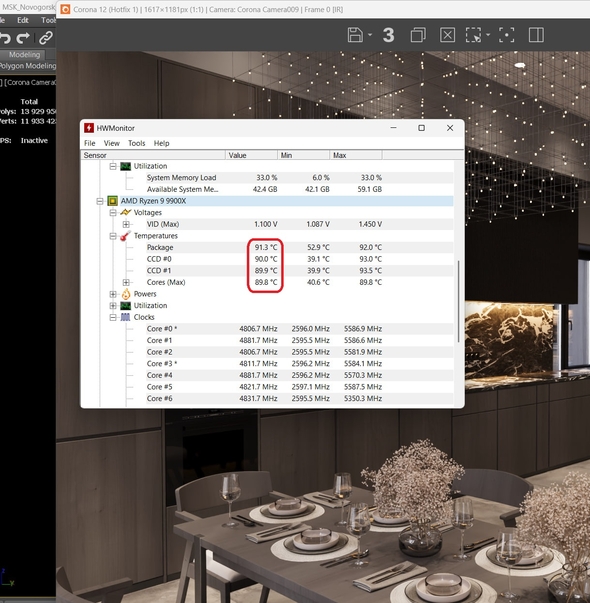This screenshot has width=590, height=603.
Task: Click the copy to clipboard icon
Action: click(418, 35)
